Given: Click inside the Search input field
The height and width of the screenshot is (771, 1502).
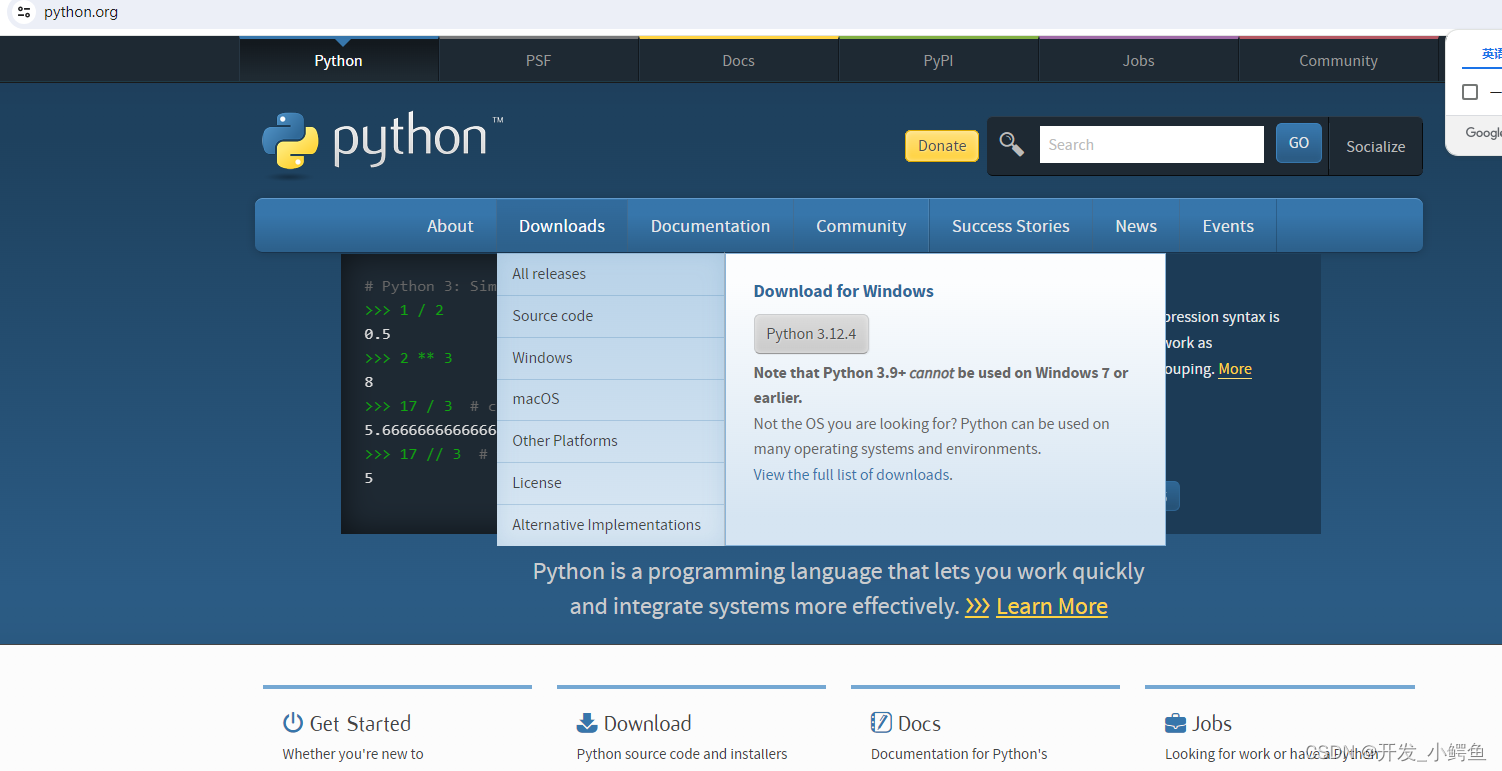Looking at the screenshot, I should (1151, 144).
